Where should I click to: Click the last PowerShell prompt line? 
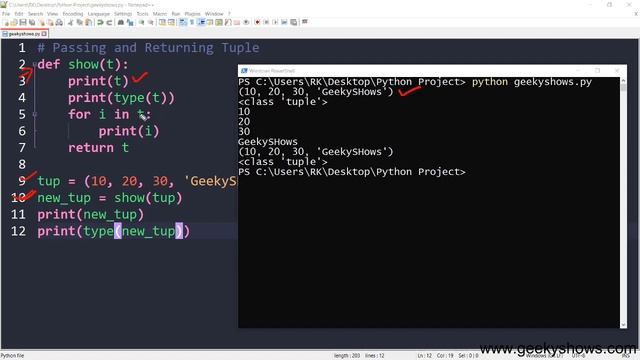tap(352, 172)
